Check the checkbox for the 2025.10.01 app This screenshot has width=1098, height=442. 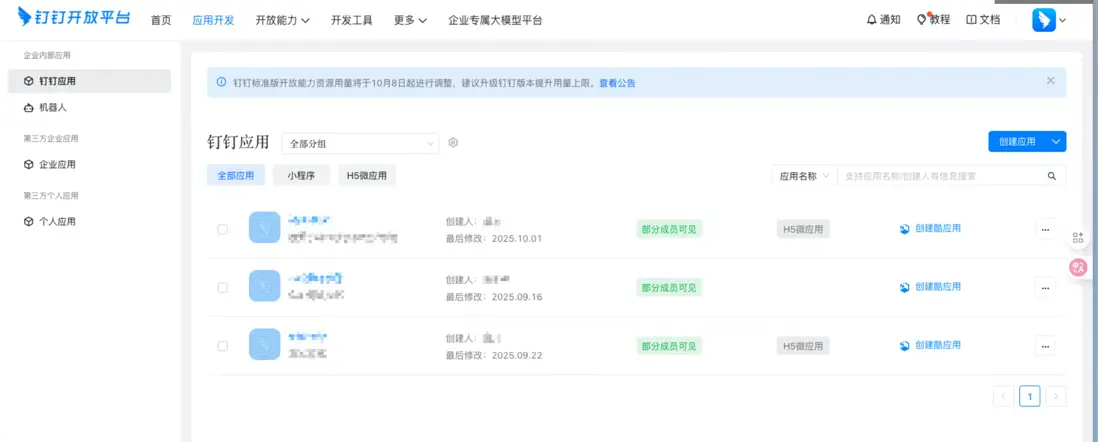[x=223, y=229]
